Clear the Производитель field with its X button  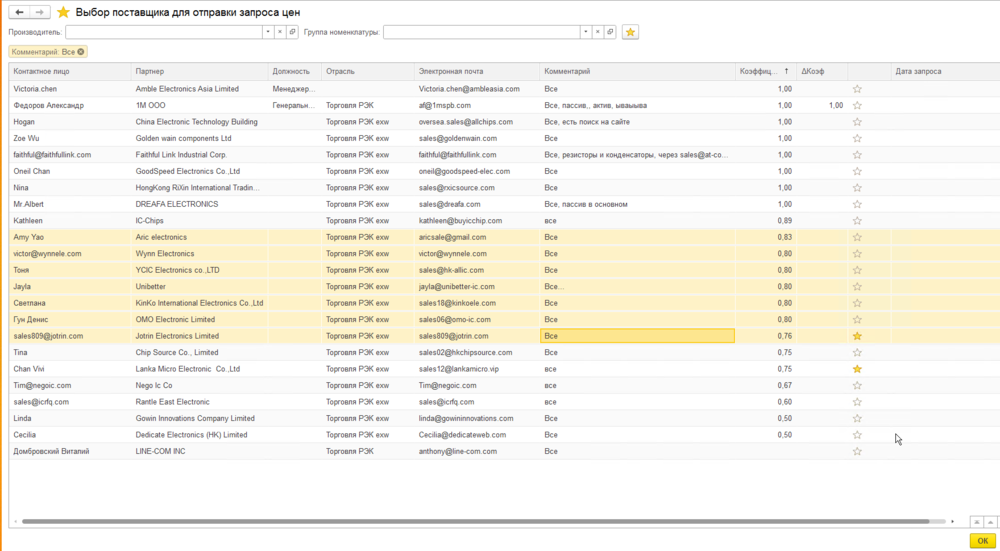(x=280, y=32)
